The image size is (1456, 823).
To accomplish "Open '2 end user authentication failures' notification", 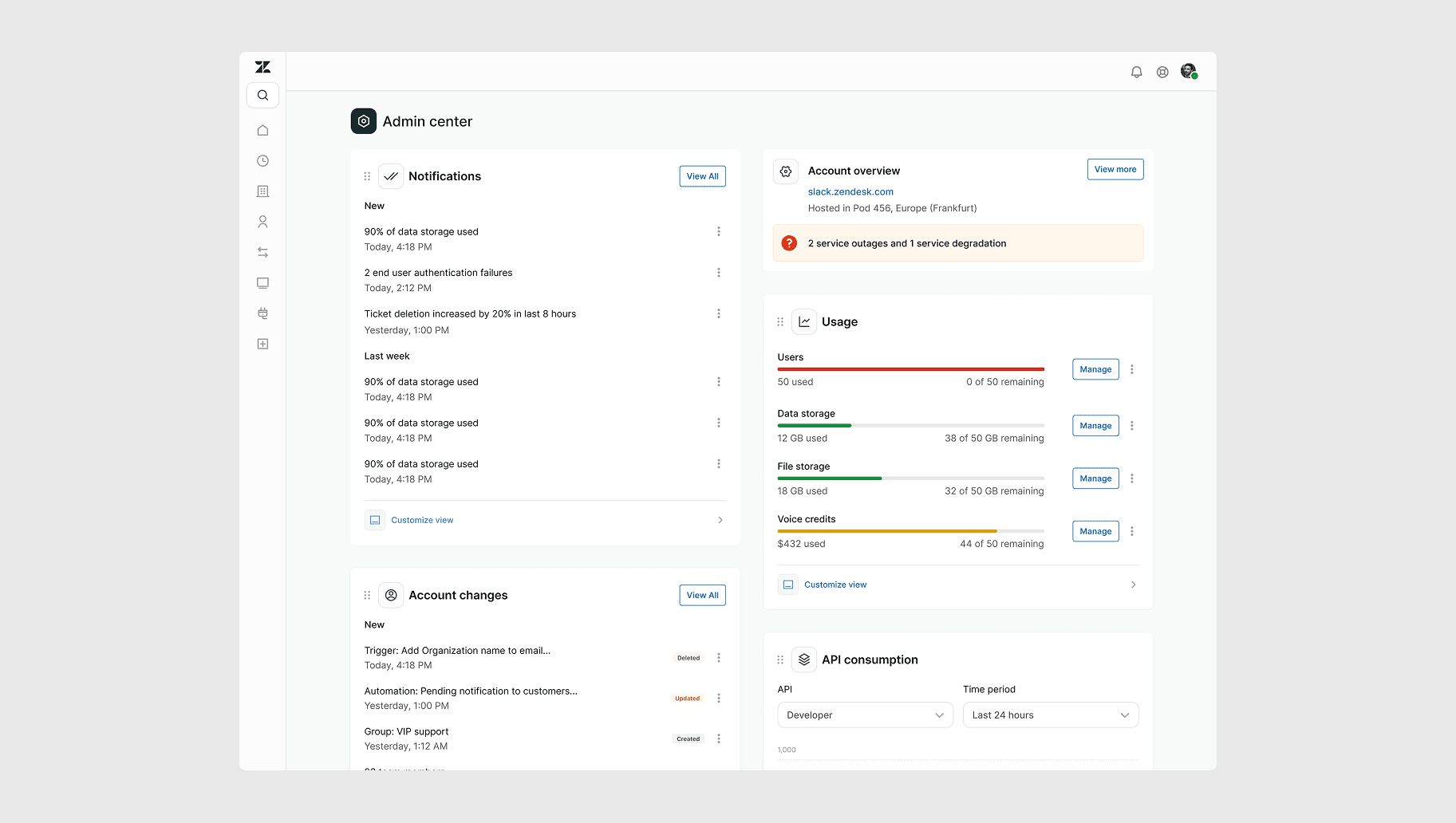I will coord(438,273).
